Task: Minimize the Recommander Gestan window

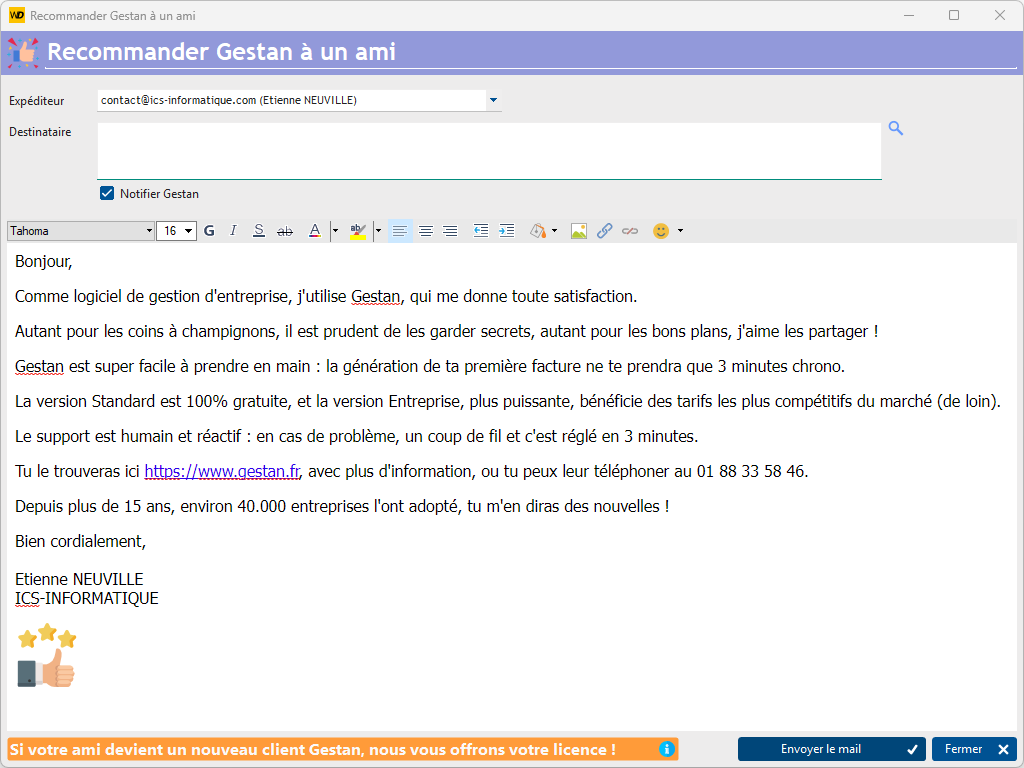Action: [x=908, y=15]
